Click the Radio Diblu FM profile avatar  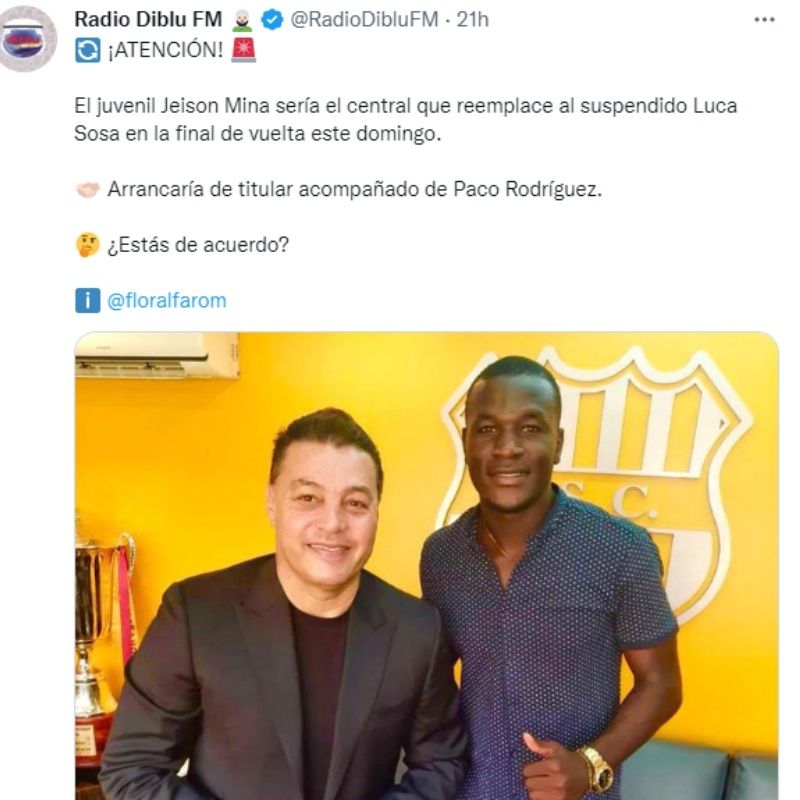pyautogui.click(x=28, y=39)
